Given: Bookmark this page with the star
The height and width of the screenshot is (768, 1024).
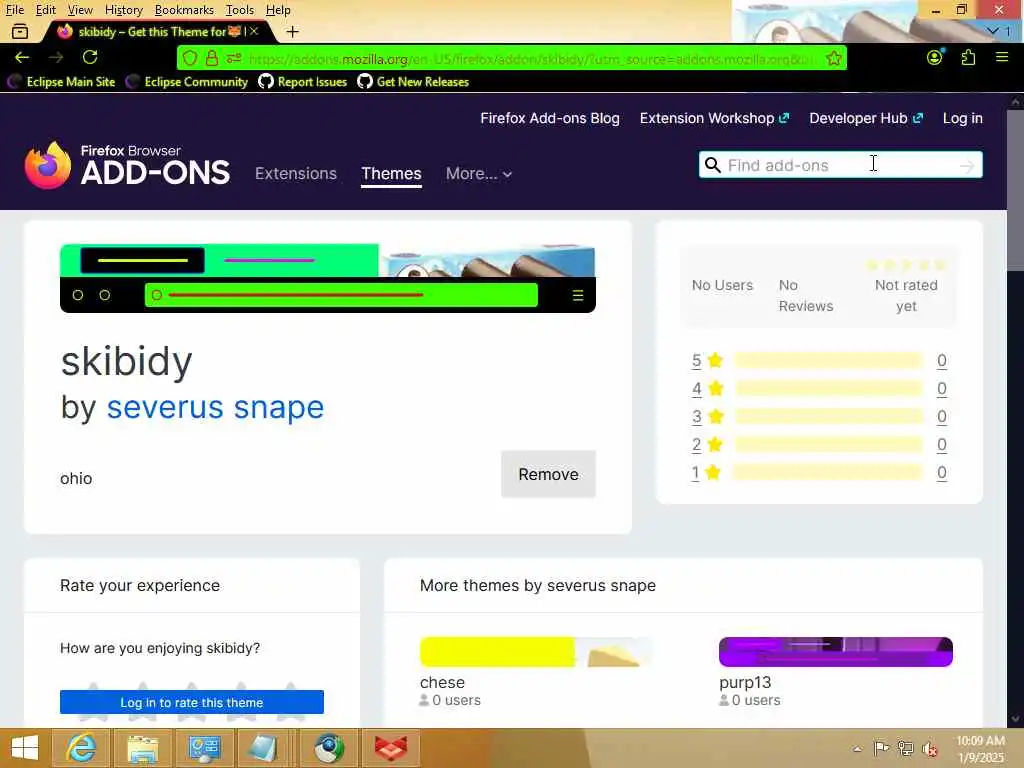Looking at the screenshot, I should pyautogui.click(x=833, y=59).
